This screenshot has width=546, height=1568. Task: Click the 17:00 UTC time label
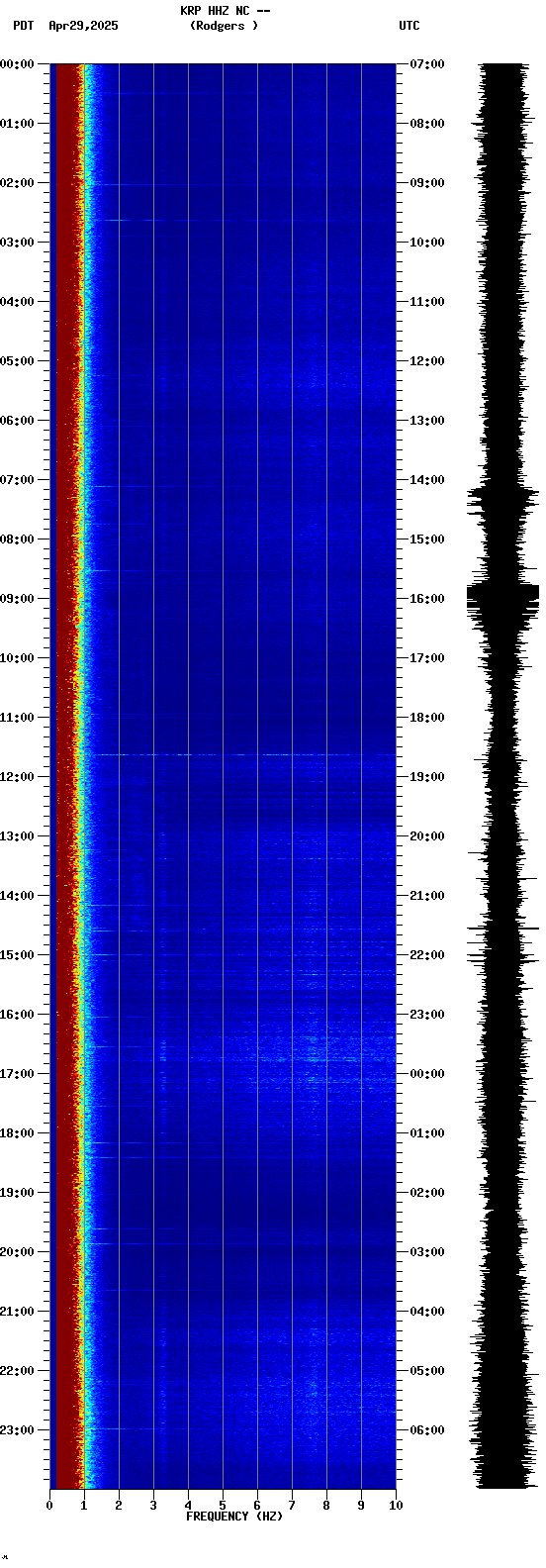(x=426, y=658)
